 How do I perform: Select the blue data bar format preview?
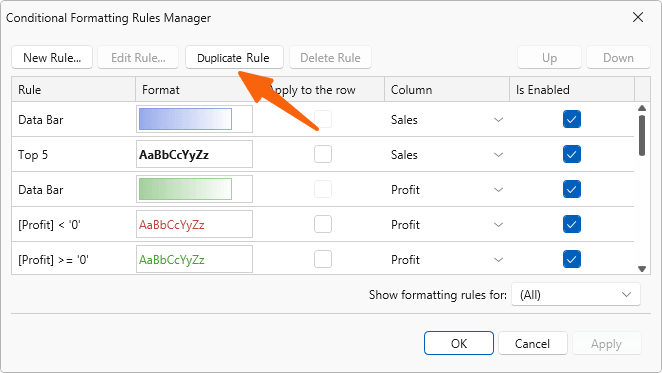[194, 119]
